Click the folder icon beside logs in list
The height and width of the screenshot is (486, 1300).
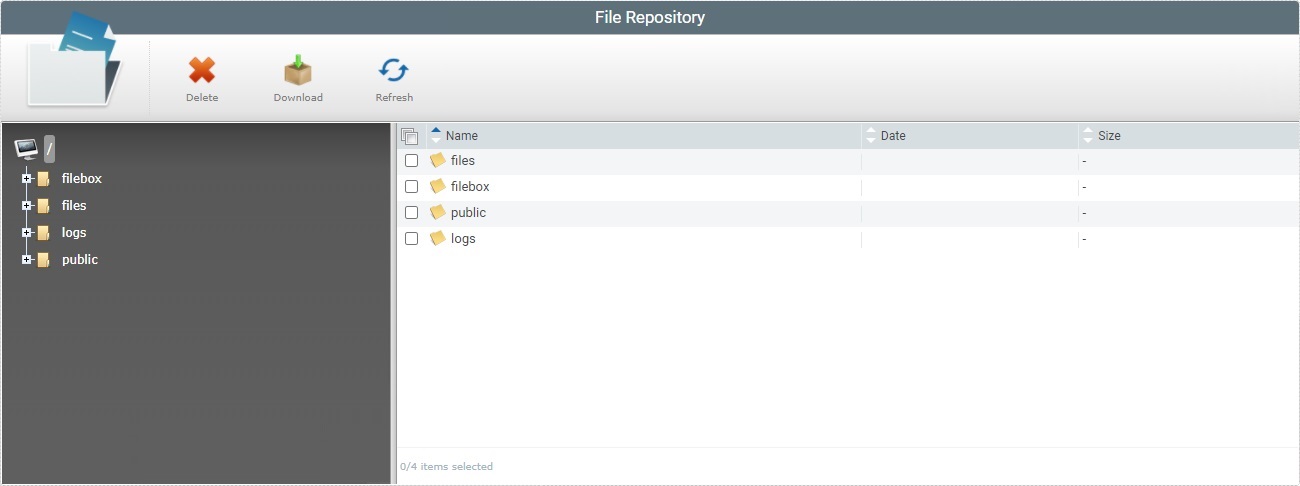pos(437,238)
